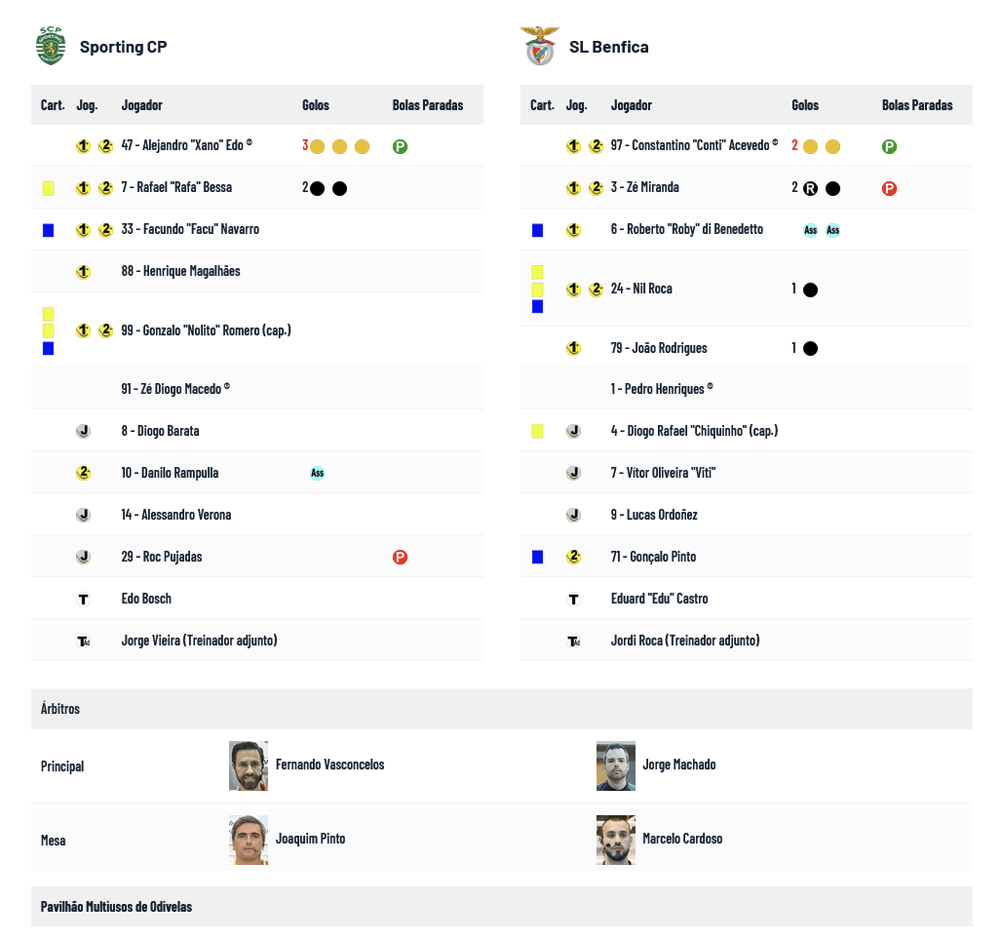Click red penalty icon for Roc Pujadas

400,557
